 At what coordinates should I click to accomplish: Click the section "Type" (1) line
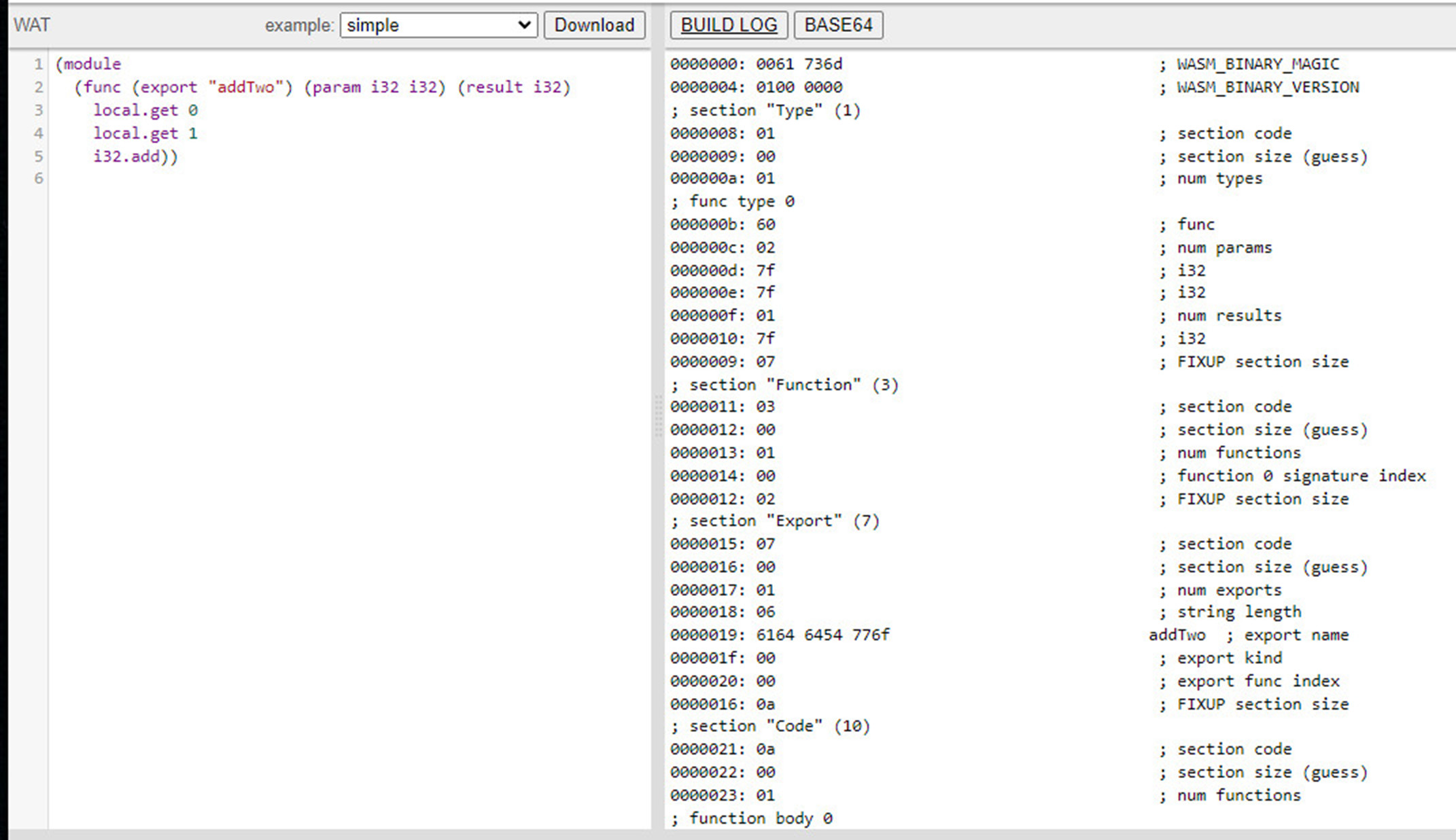(x=766, y=111)
